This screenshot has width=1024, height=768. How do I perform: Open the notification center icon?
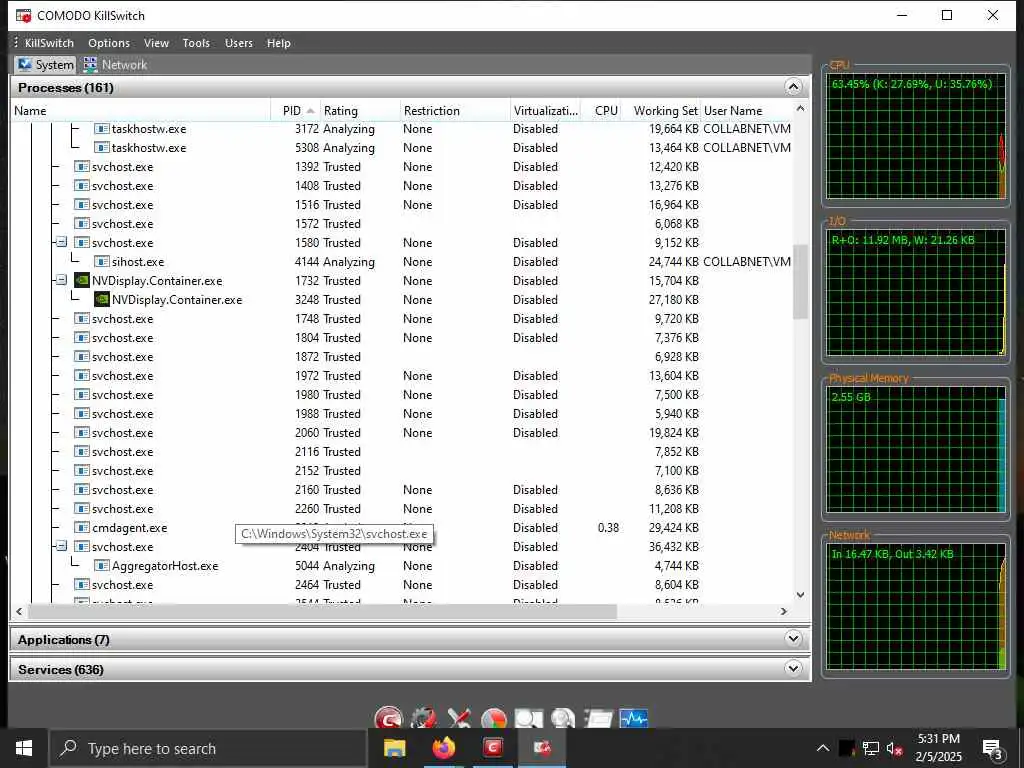coord(993,749)
